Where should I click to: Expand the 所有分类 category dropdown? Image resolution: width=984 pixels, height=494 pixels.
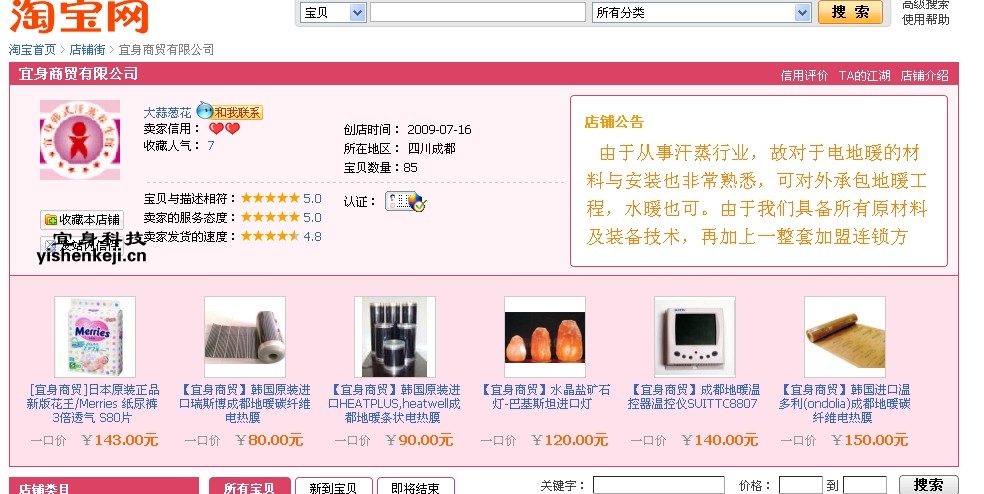(701, 13)
